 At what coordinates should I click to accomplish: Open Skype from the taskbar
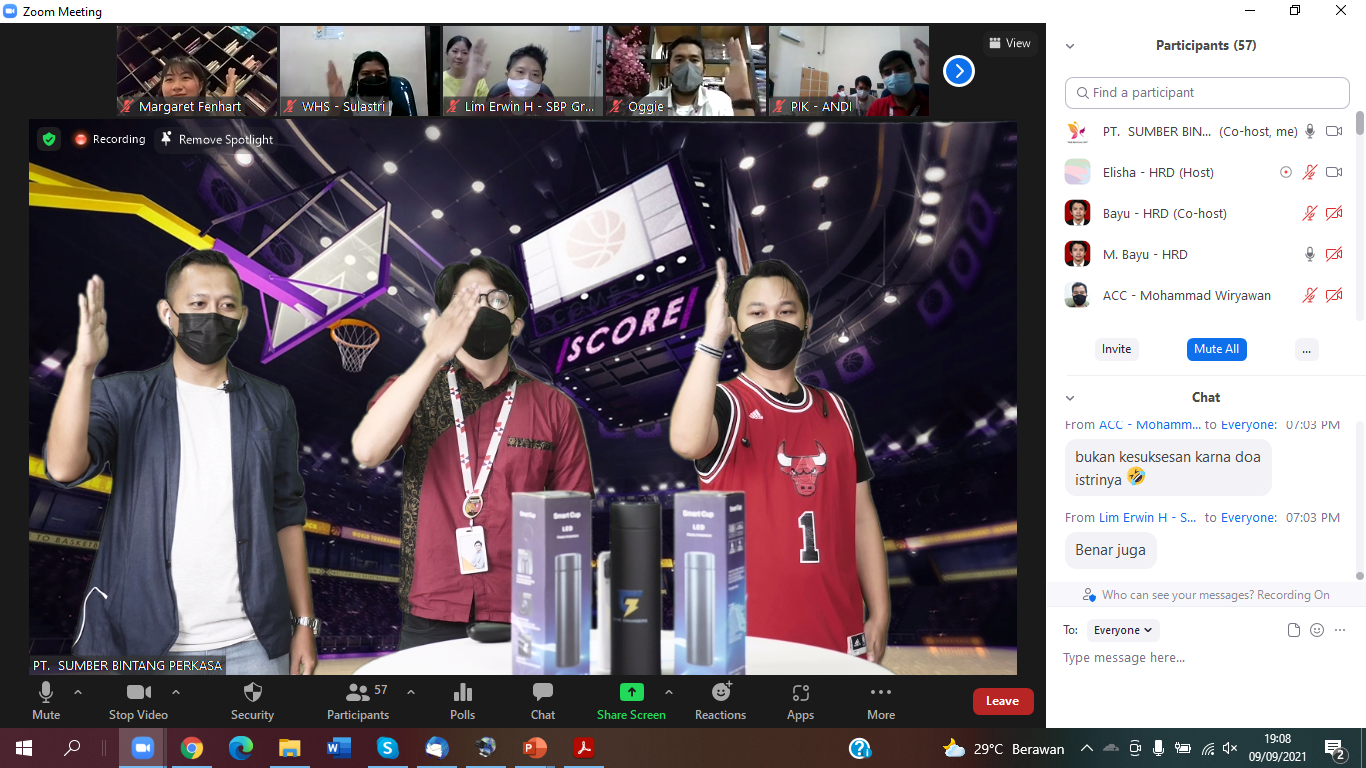coord(388,748)
